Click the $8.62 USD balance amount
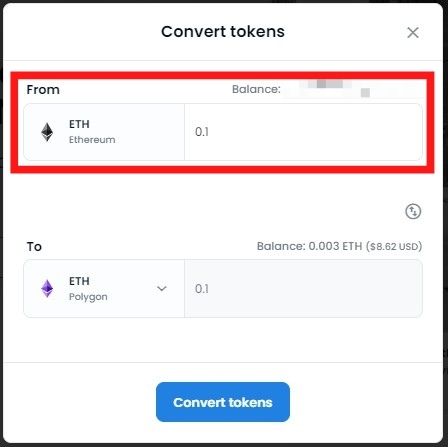 (394, 246)
